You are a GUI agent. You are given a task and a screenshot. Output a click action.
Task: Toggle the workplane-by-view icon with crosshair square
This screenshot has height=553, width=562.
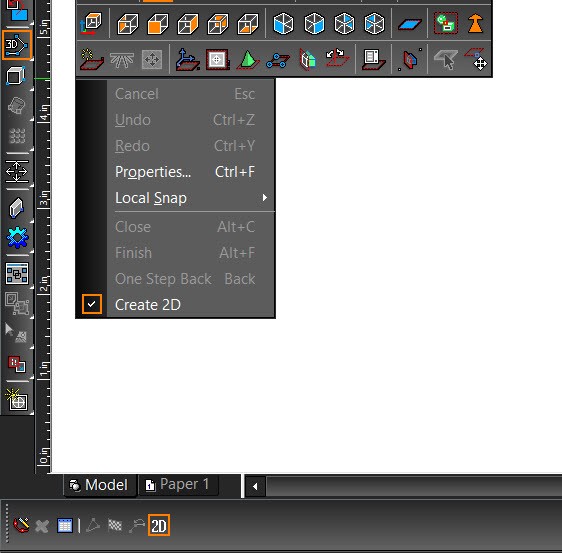(217, 59)
